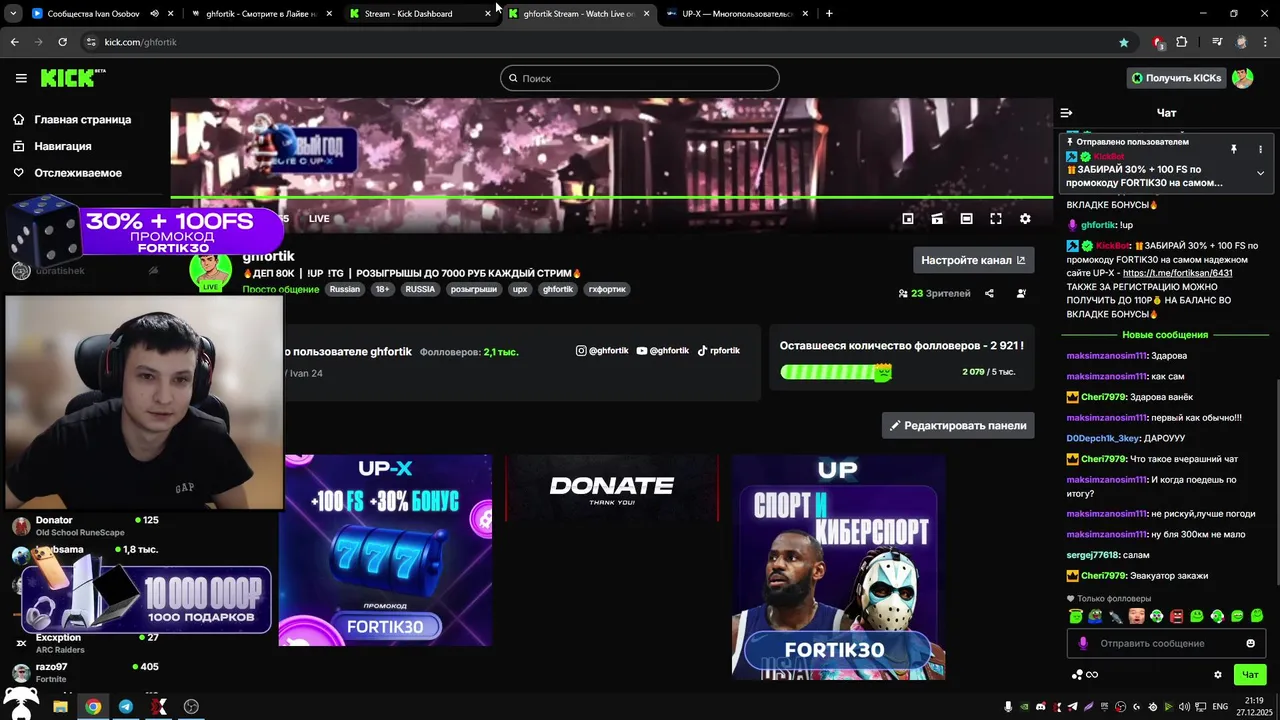Open Главная страница in sidebar
This screenshot has width=1280, height=720.
click(x=72, y=119)
